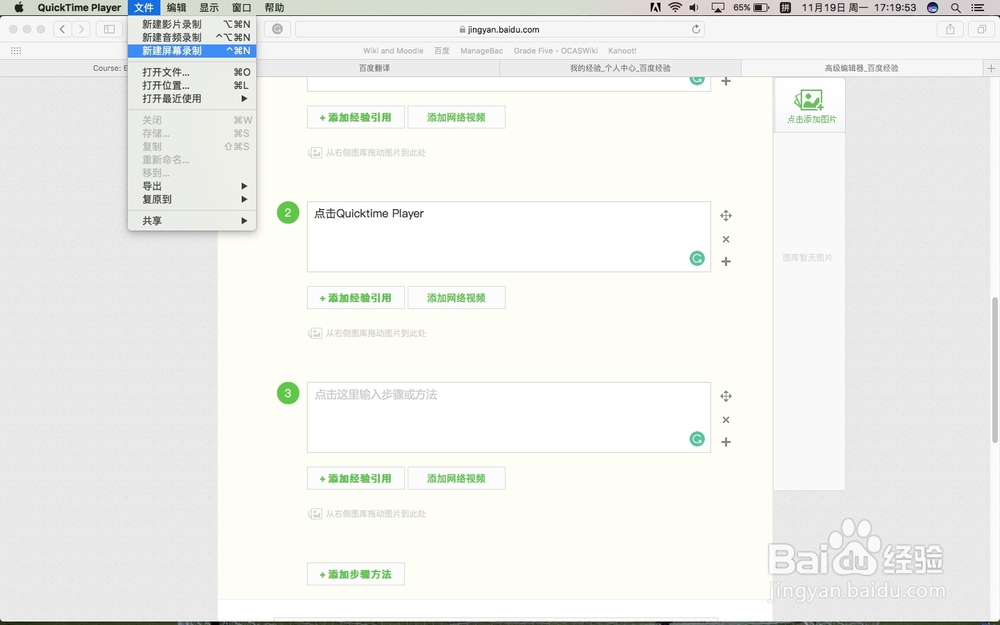This screenshot has width=1000, height=625.
Task: Switch to the 百度翻译 tab
Action: [374, 68]
